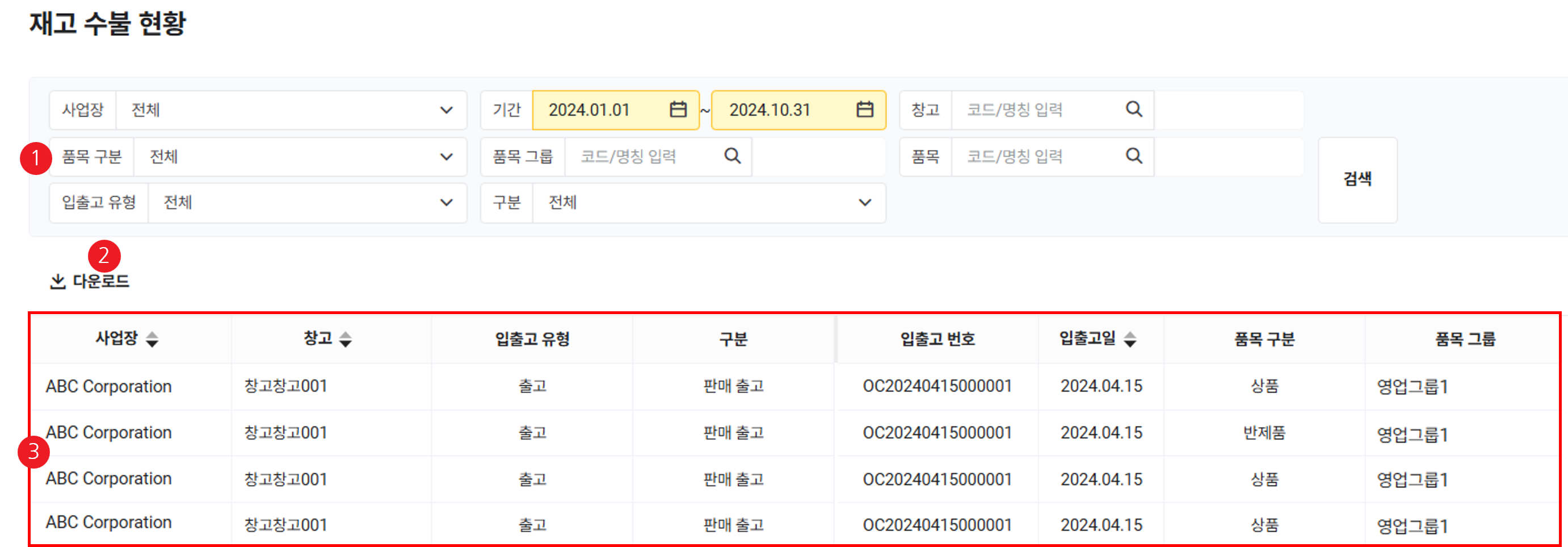Click the 다운로드 download button
Viewport: 1568px width, 547px height.
tap(90, 281)
